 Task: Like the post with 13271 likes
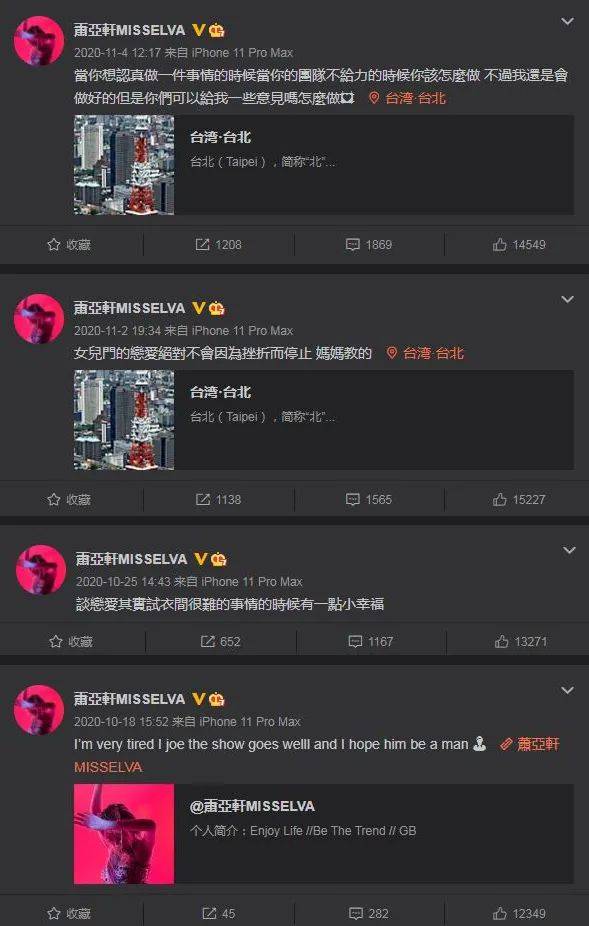pos(520,641)
